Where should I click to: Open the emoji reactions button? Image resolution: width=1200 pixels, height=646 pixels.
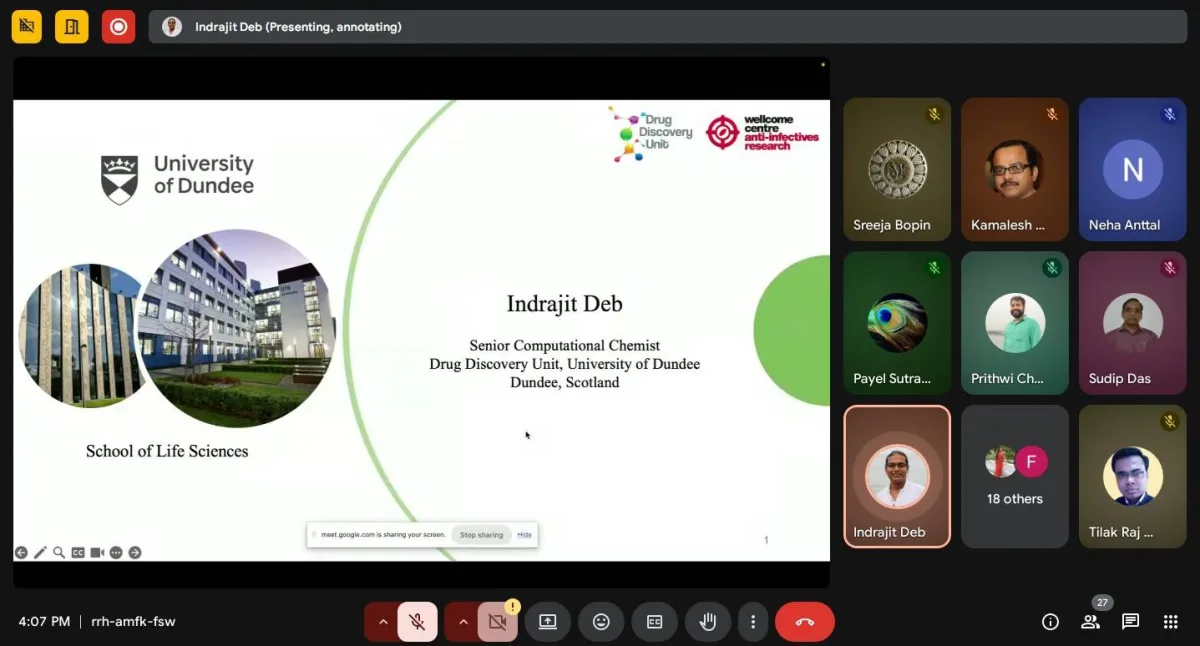601,622
